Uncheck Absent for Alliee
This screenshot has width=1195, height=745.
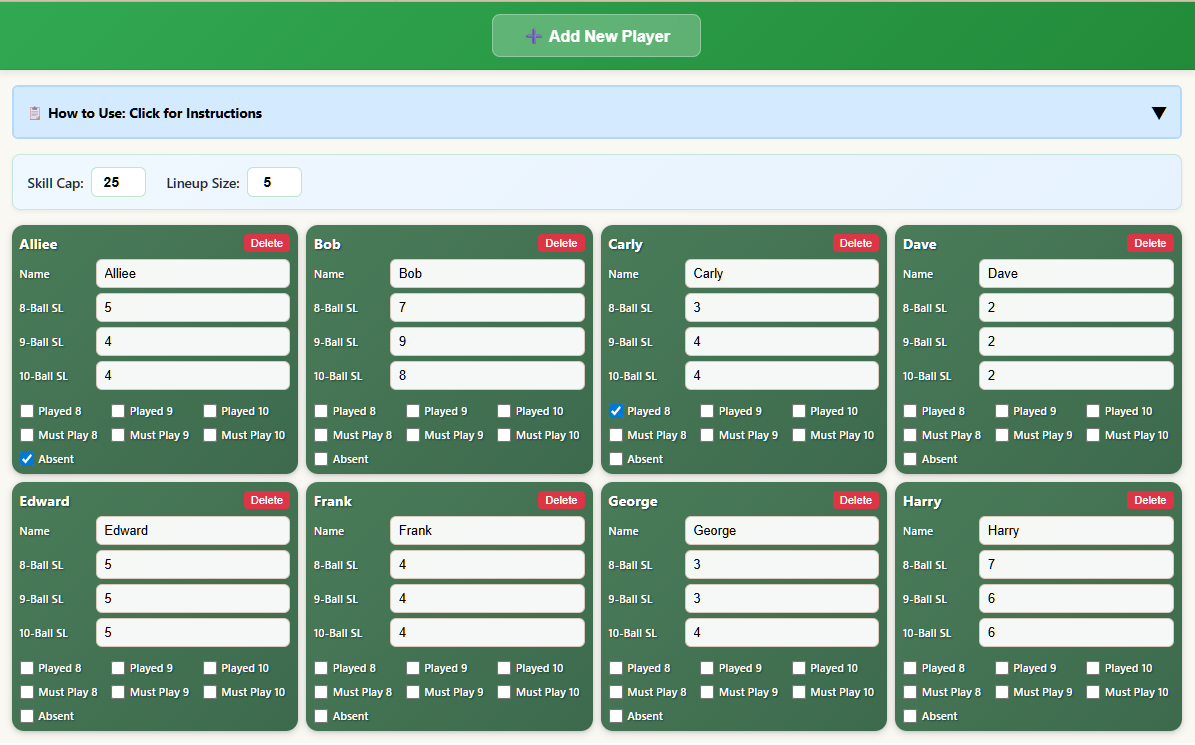pyautogui.click(x=27, y=459)
